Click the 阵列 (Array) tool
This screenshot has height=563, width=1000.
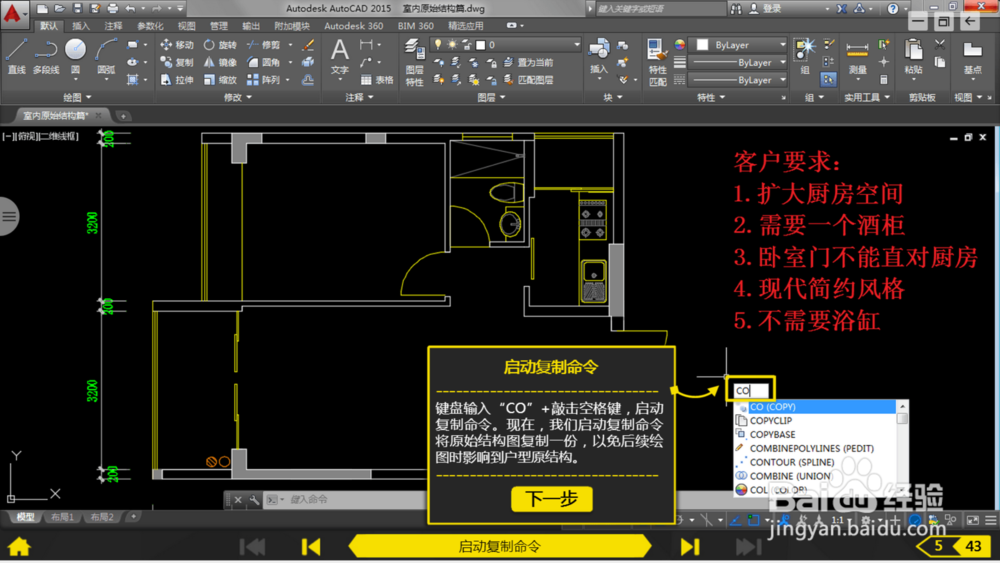click(x=263, y=80)
